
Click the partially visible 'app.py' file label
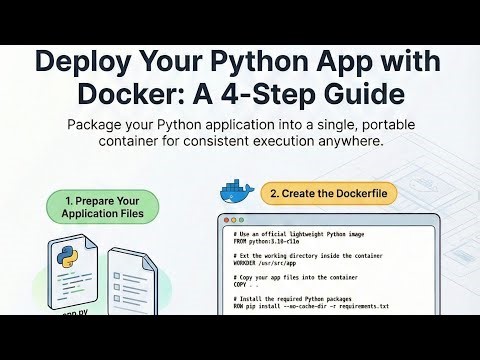point(75,312)
